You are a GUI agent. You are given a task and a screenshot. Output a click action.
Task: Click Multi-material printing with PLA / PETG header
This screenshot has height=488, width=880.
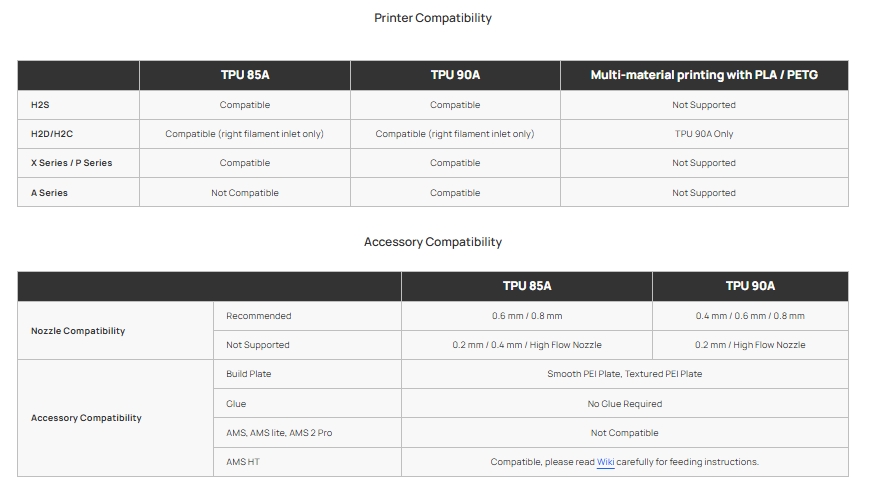pyautogui.click(x=704, y=75)
